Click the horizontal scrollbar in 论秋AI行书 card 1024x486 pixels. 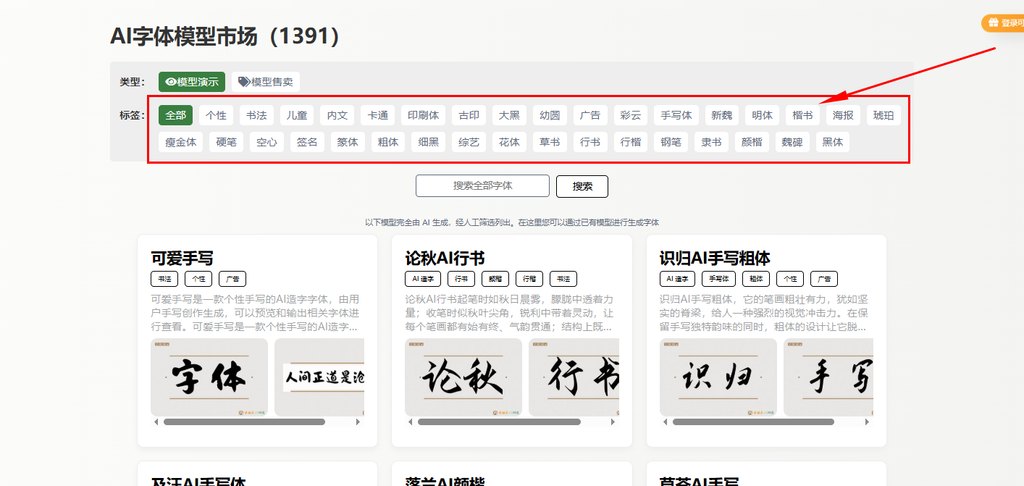click(498, 422)
